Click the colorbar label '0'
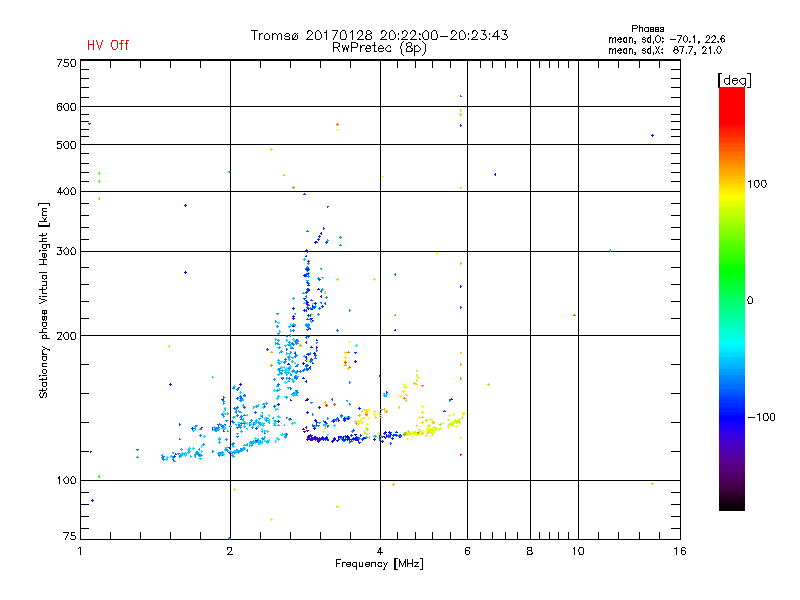The image size is (800, 600). [x=750, y=301]
